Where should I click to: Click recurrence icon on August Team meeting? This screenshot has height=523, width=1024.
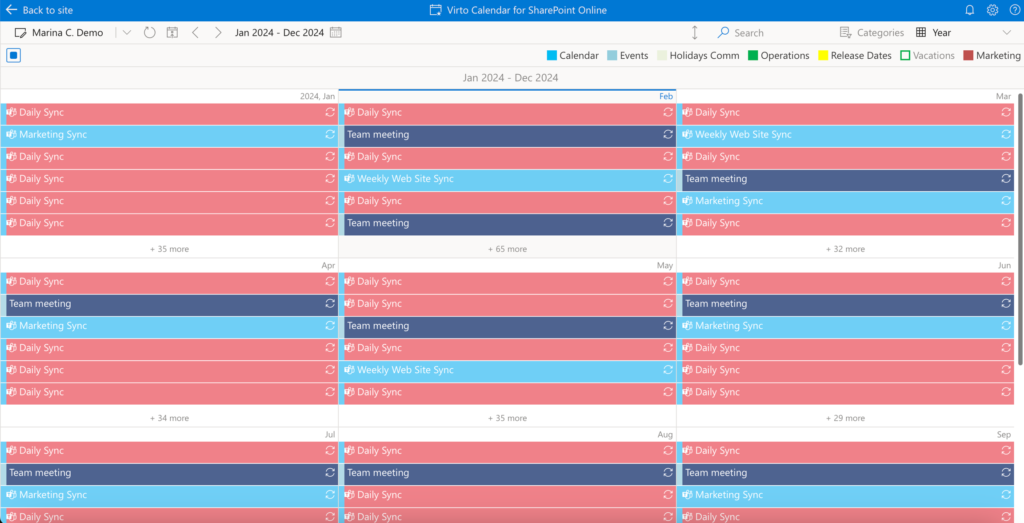coord(668,473)
